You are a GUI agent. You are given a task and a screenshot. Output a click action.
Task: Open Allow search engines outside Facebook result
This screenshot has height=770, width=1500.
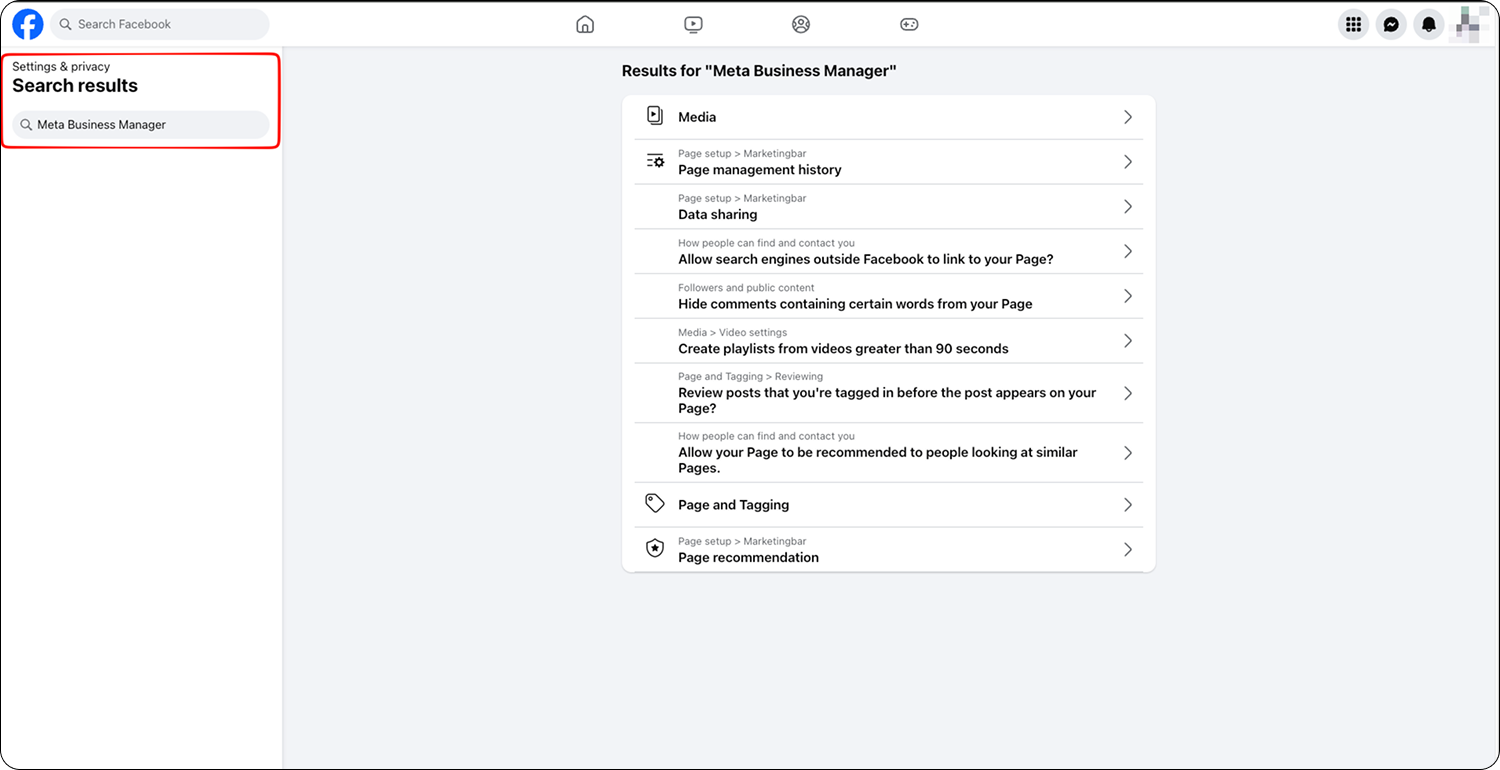pos(889,251)
